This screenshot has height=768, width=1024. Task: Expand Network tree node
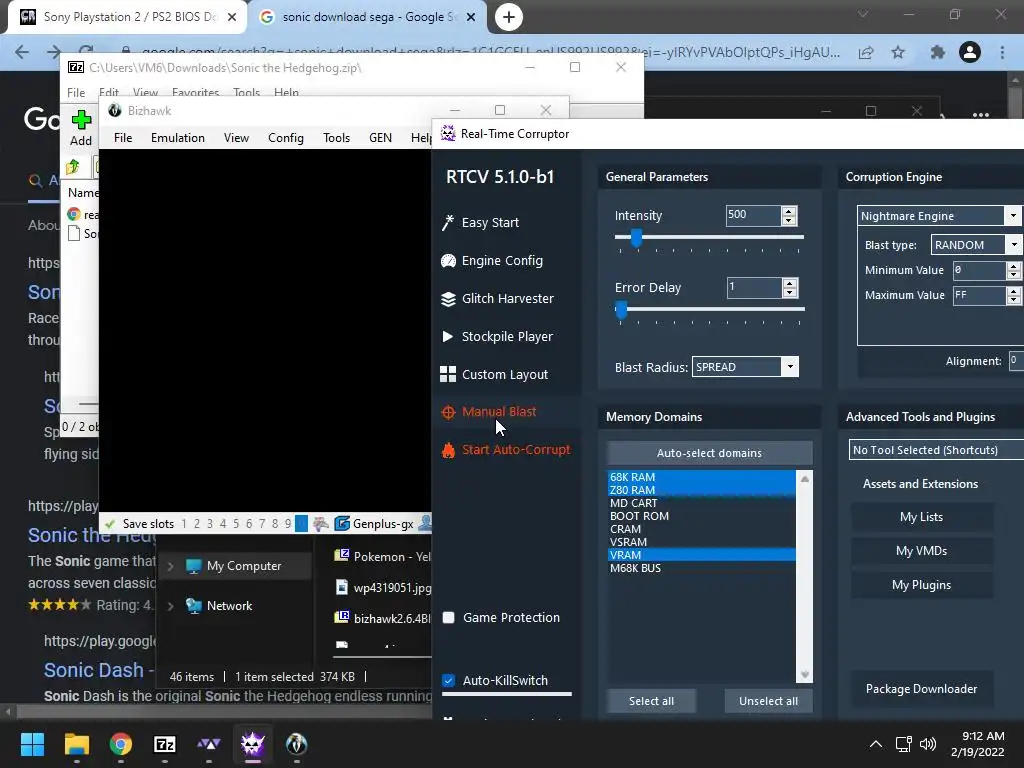click(170, 606)
